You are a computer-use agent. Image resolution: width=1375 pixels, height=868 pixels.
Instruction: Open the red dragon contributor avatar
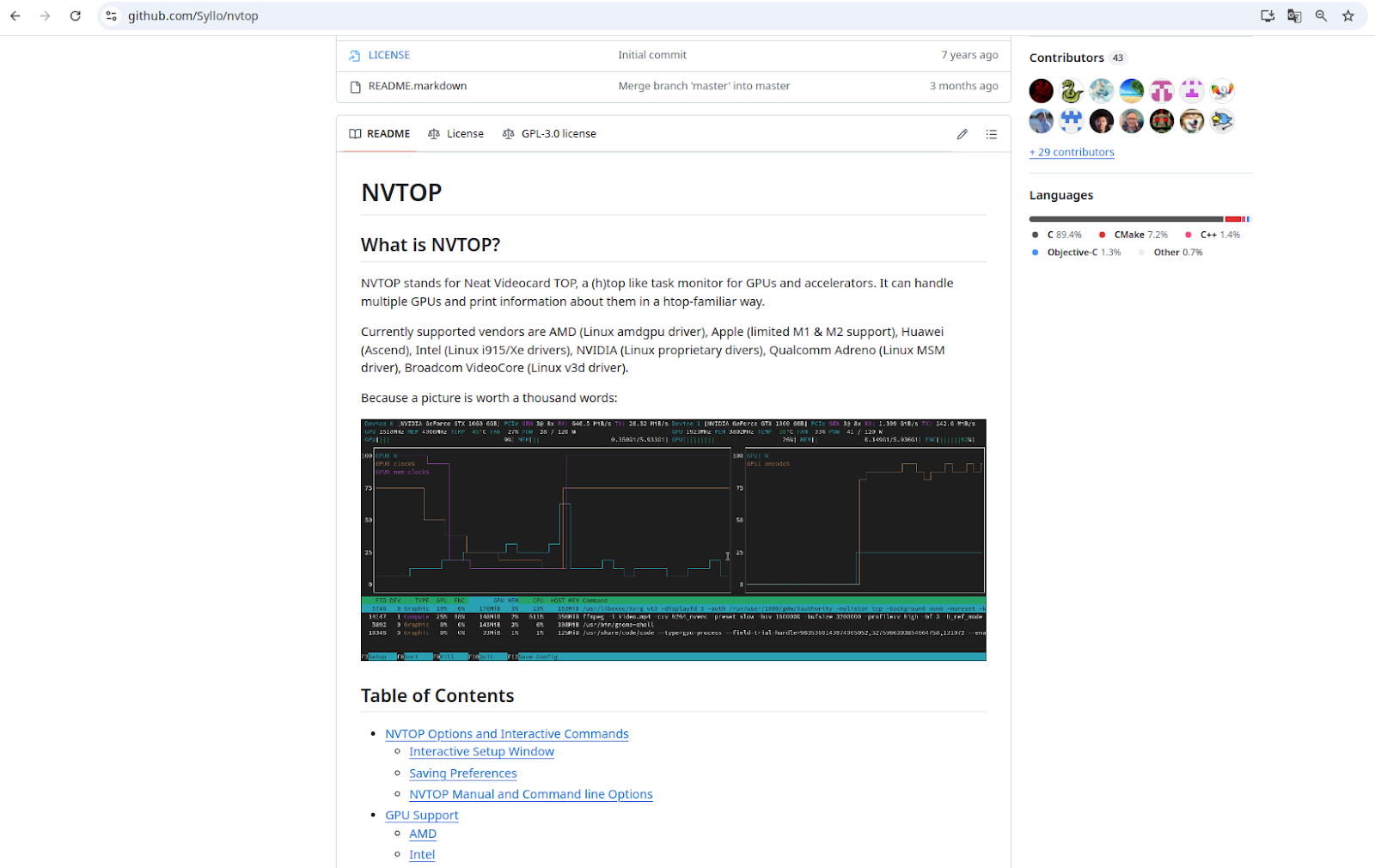tap(1042, 91)
